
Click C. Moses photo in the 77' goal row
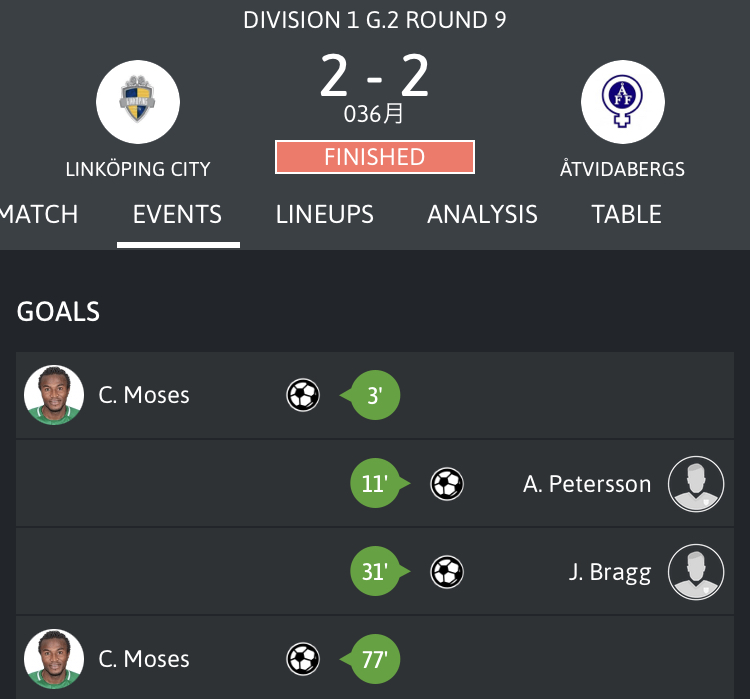(54, 659)
